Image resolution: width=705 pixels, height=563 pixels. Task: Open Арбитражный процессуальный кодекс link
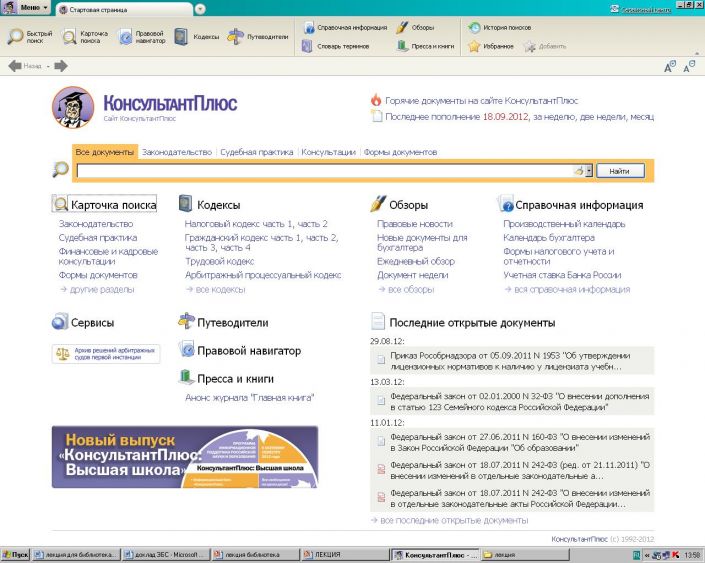point(263,275)
